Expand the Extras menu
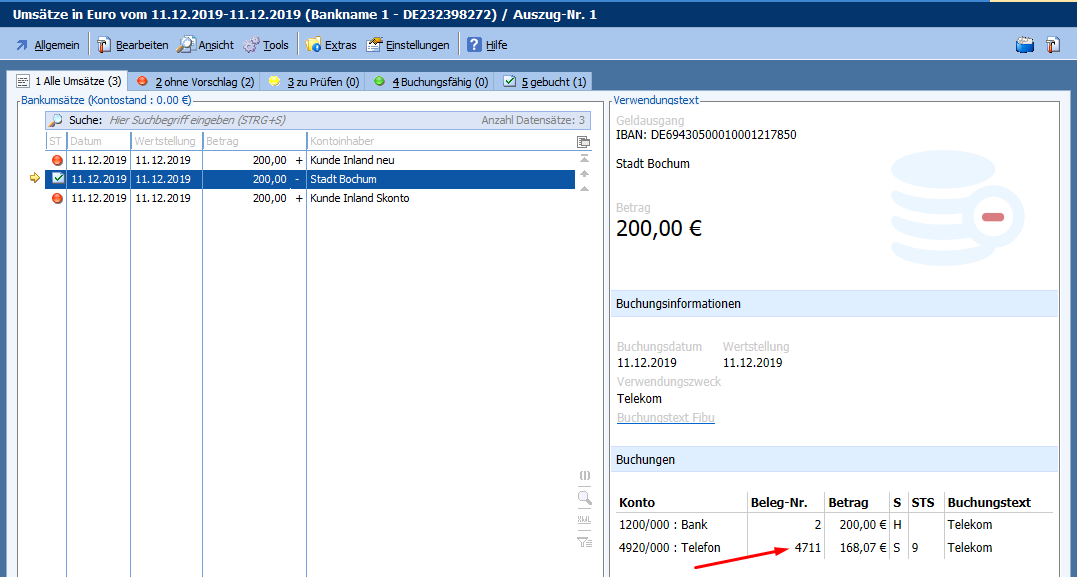This screenshot has height=577, width=1077. coord(330,45)
